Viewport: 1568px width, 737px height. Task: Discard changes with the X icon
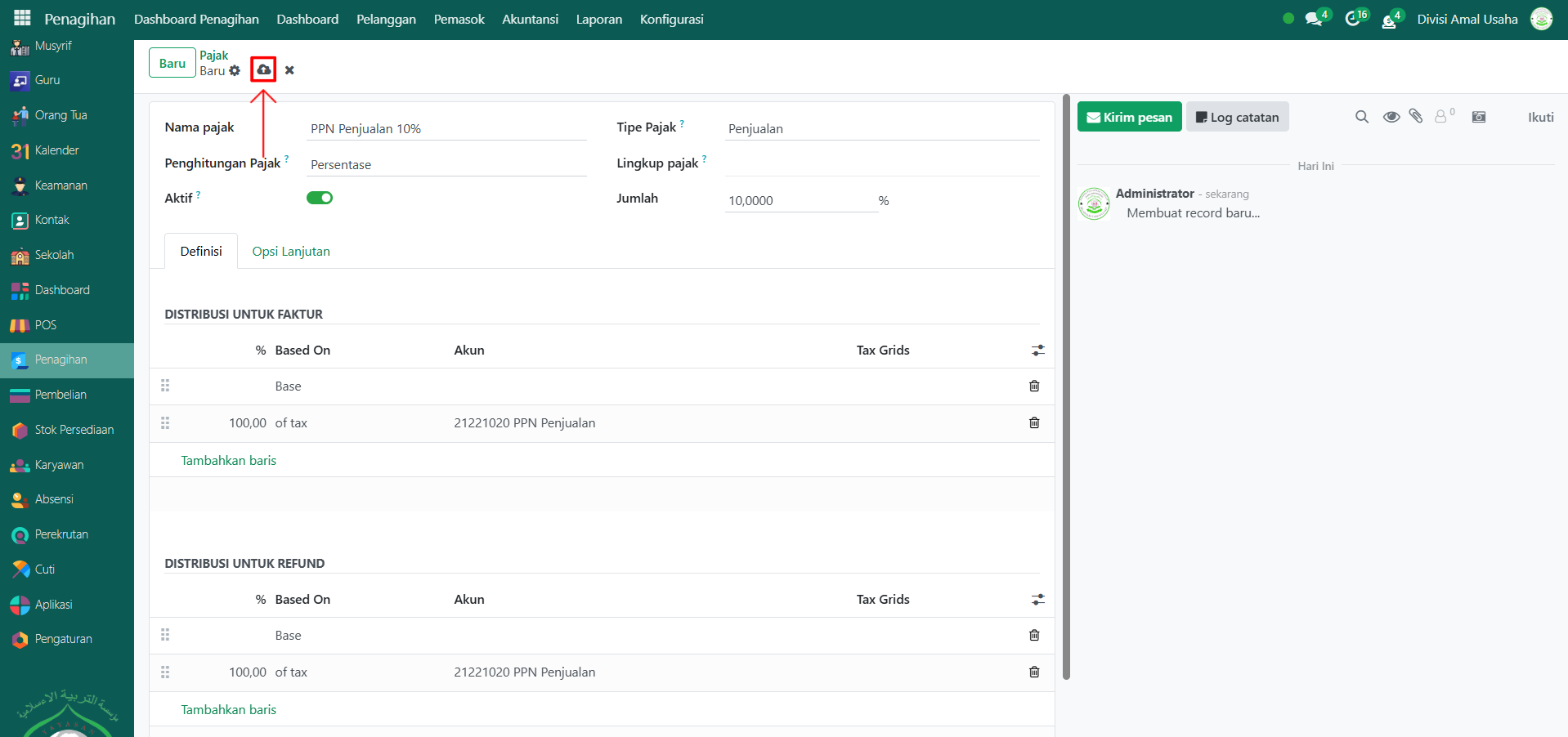pyautogui.click(x=289, y=70)
